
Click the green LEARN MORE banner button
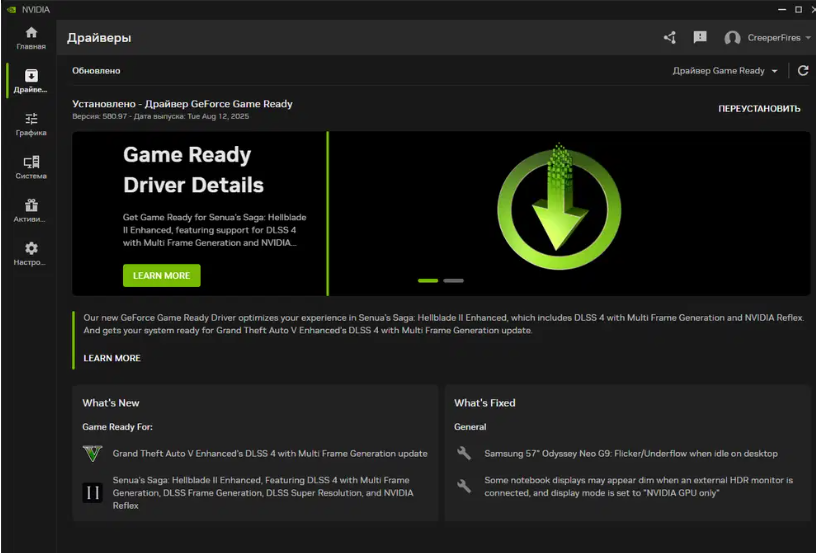pyautogui.click(x=161, y=276)
